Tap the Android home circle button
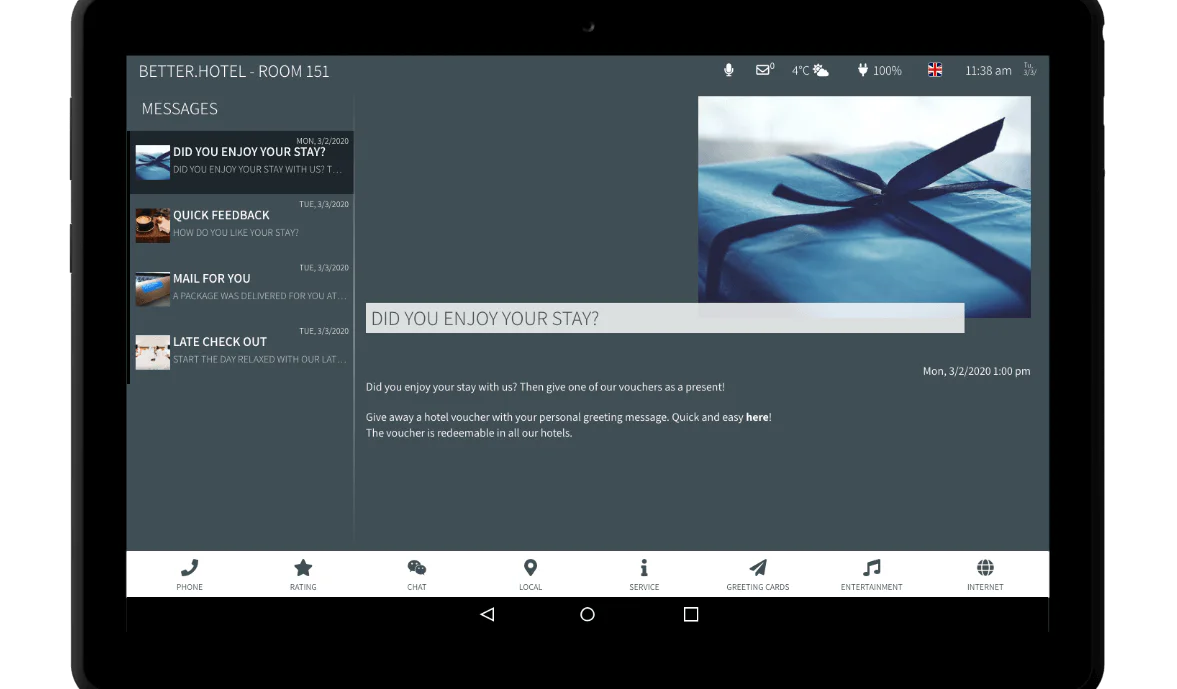 tap(587, 614)
